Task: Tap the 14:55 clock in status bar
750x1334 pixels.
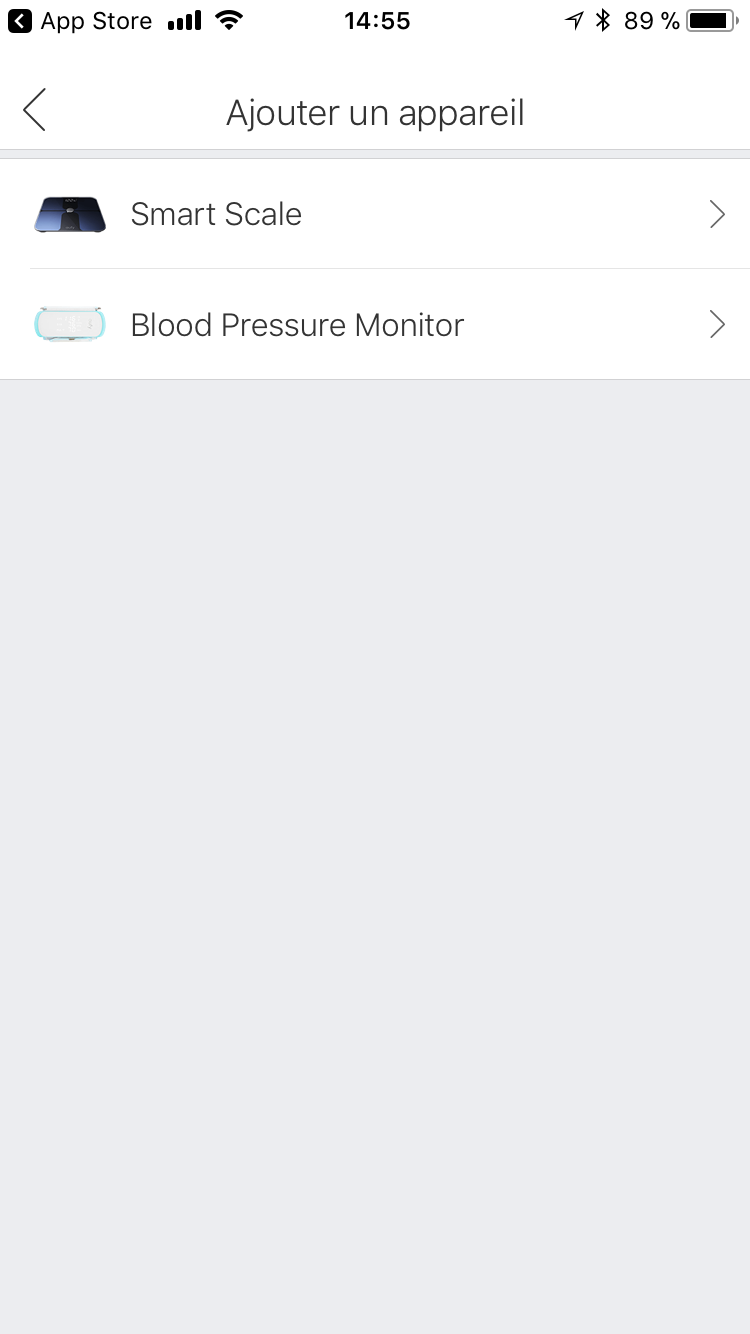Action: pos(377,21)
